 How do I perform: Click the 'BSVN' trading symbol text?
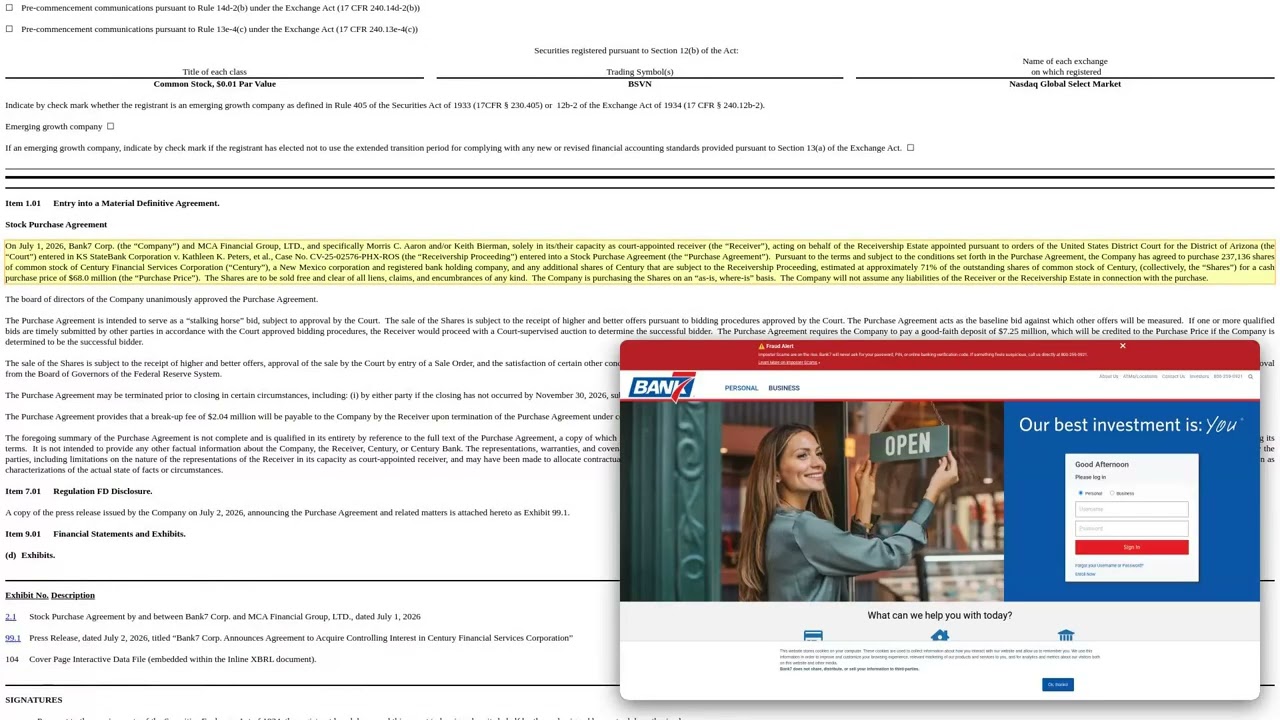(x=640, y=84)
